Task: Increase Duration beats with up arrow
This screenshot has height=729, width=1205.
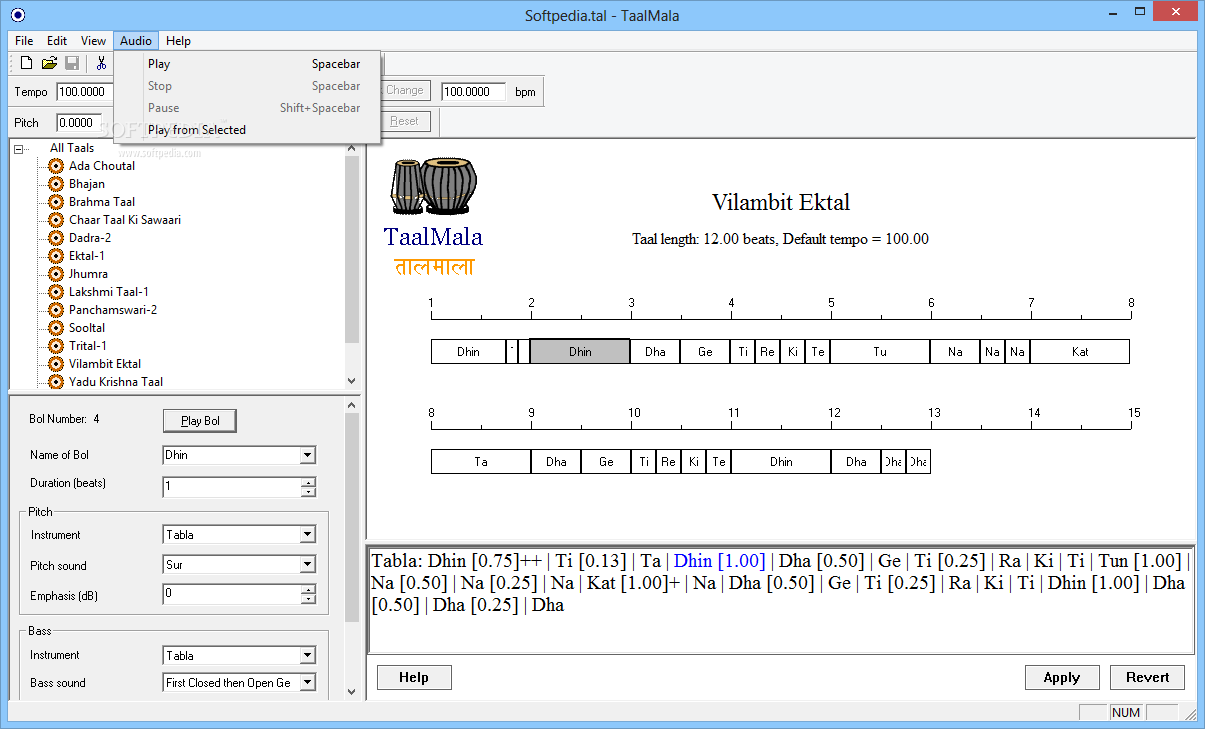Action: [x=308, y=482]
